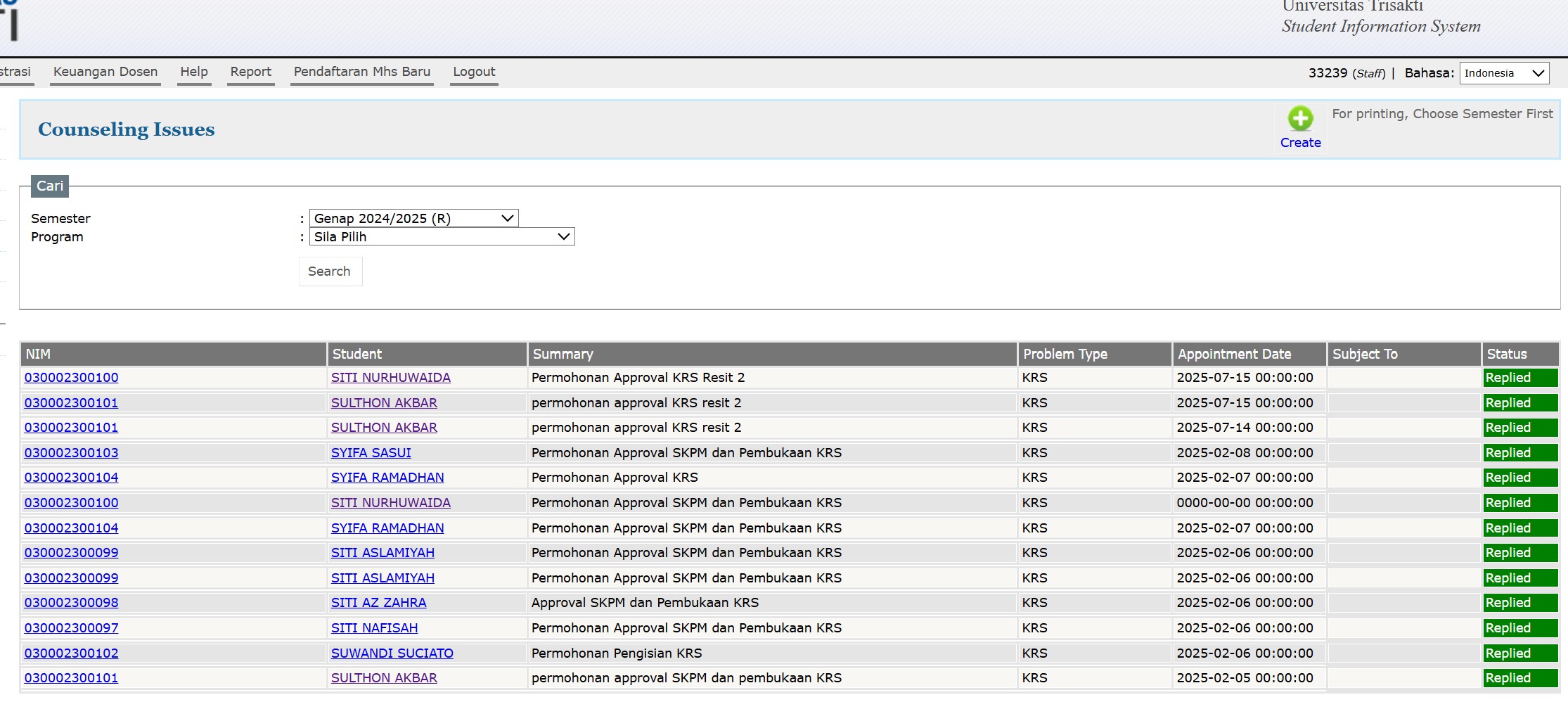Image resolution: width=1568 pixels, height=702 pixels.
Task: Open NIM 030002300100 with date 0000-00-00
Action: tap(71, 503)
